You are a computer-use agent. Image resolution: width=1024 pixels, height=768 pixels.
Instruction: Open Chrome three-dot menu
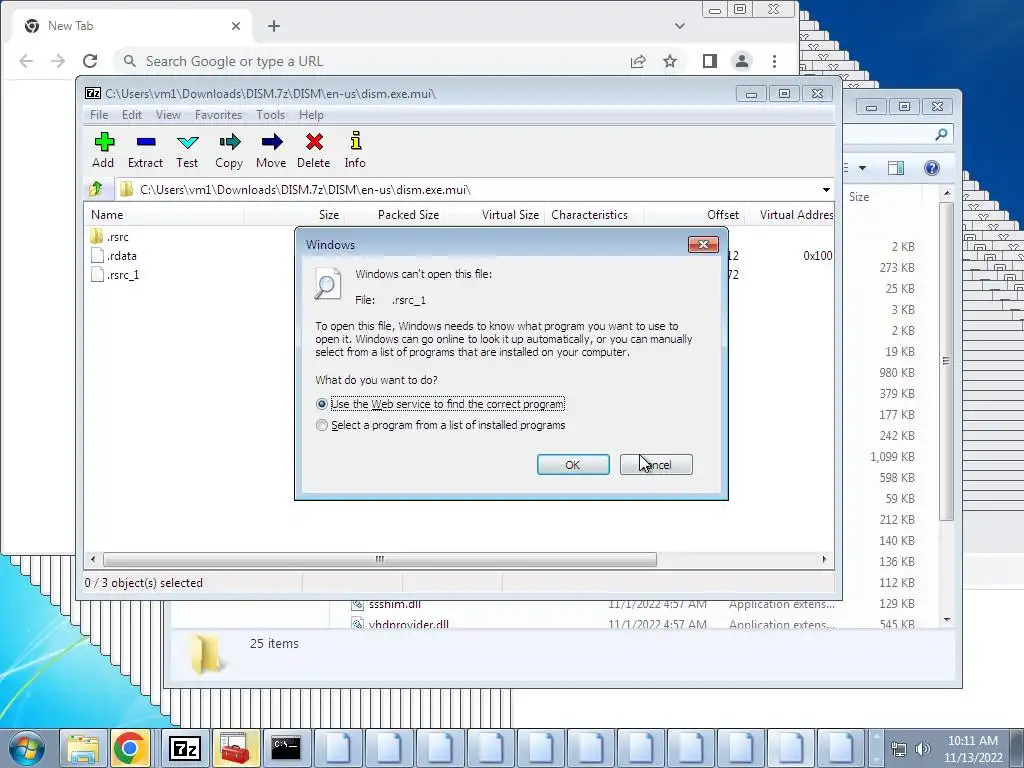(x=775, y=61)
